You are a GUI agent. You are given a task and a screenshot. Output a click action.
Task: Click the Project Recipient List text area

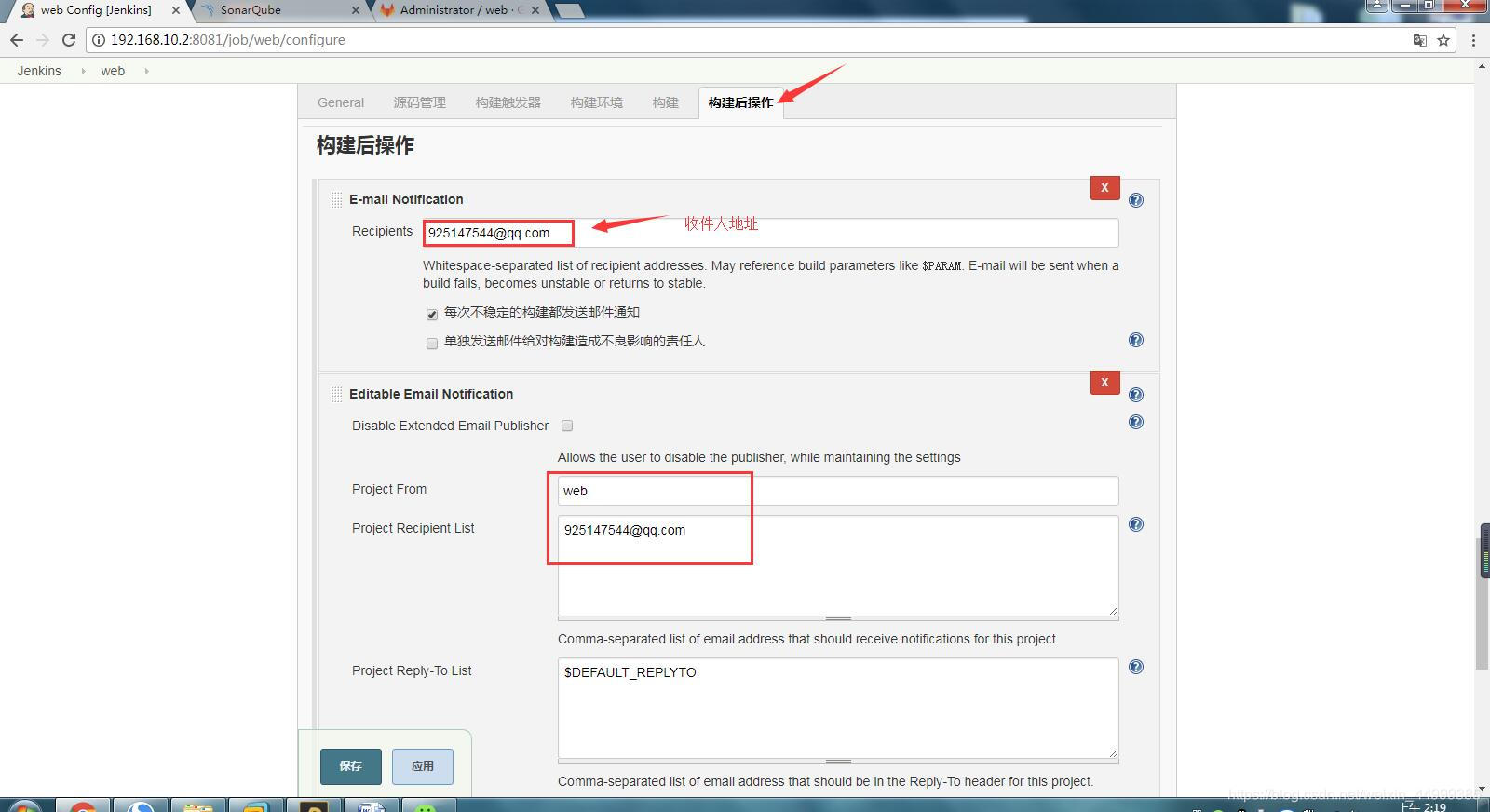point(838,566)
